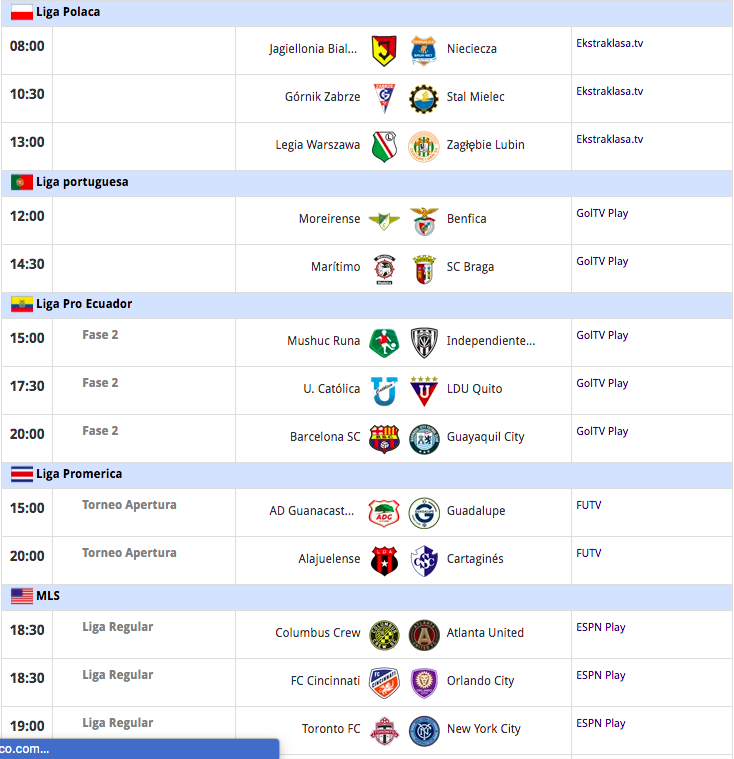Click the Guayaquil City team name
The image size is (734, 759).
485,437
